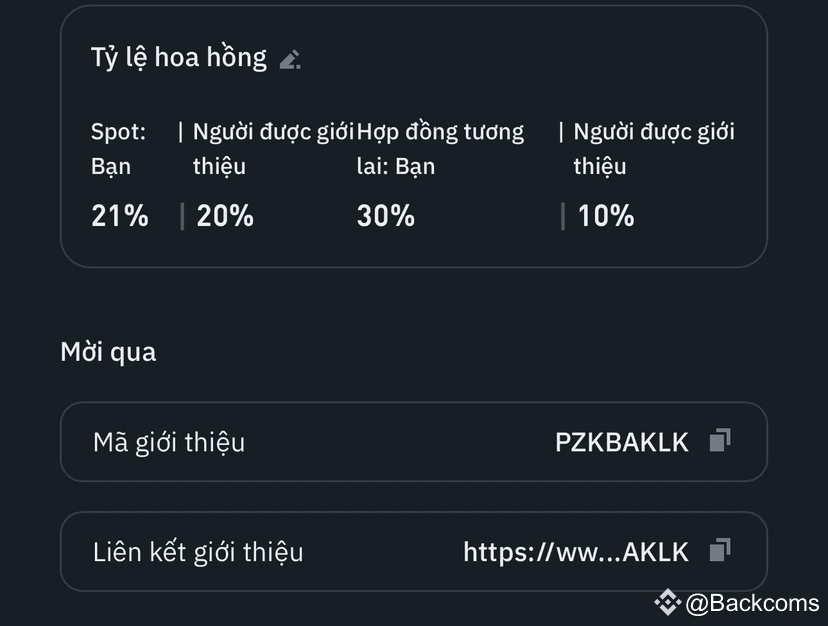Click the edit pencil icon beside Tỷ lệ hoa hồng

[290, 59]
